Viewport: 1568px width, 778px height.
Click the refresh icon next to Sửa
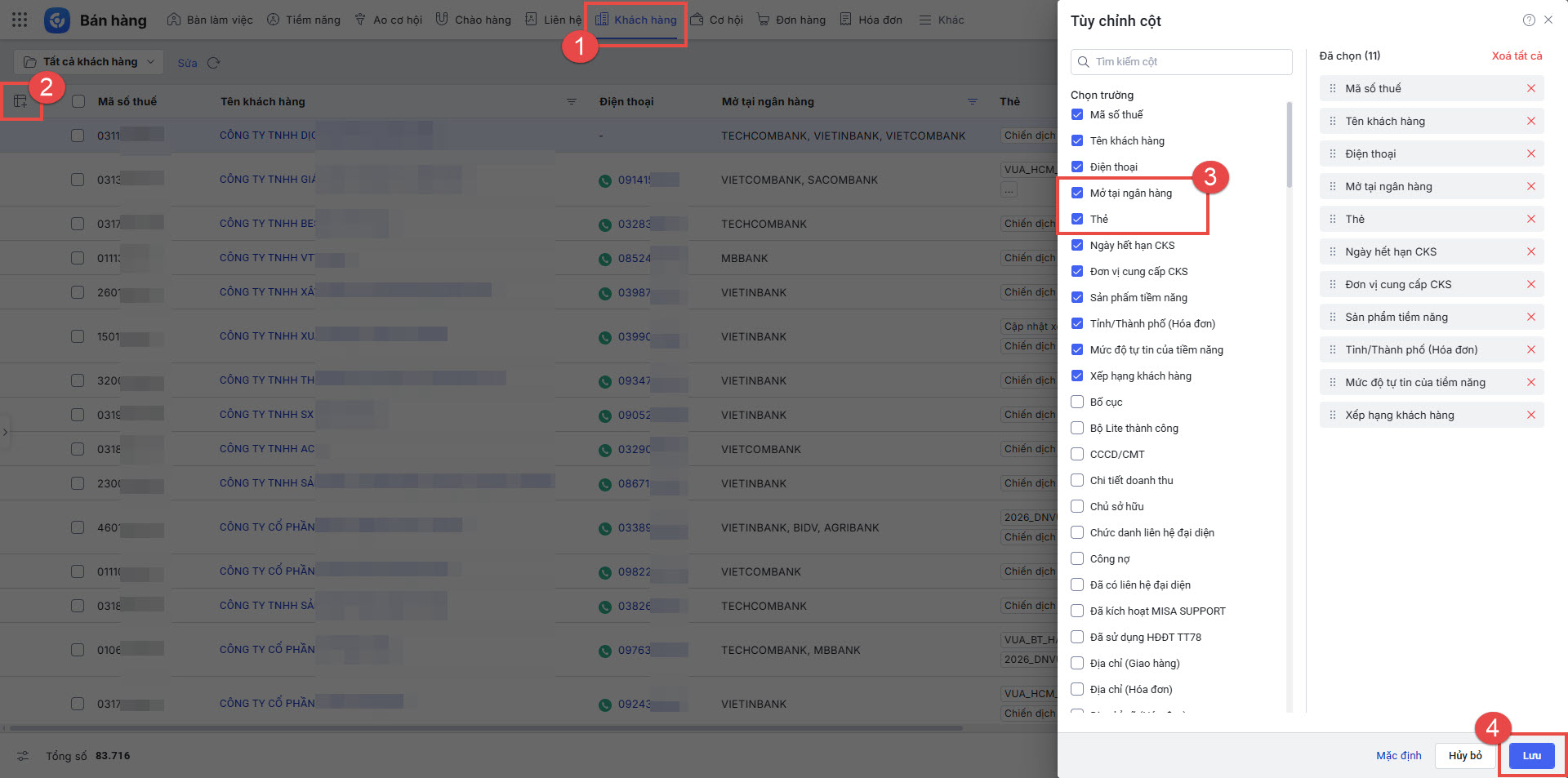(214, 63)
